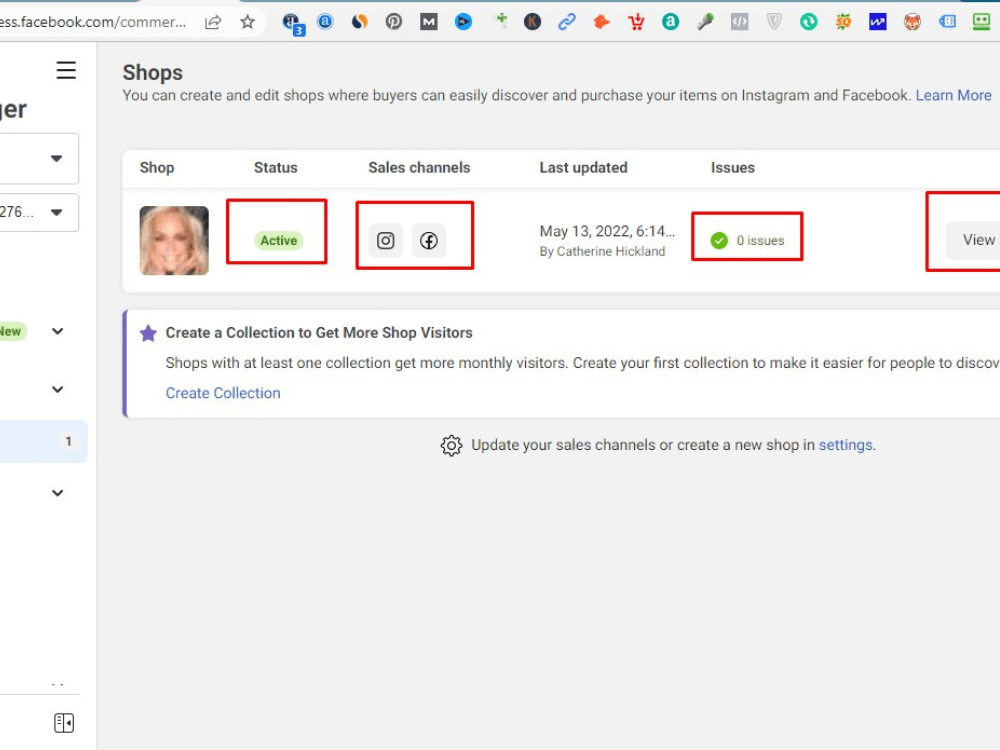The height and width of the screenshot is (750, 1000).
Task: Click the orange-blue swirl extension icon
Action: pos(360,22)
